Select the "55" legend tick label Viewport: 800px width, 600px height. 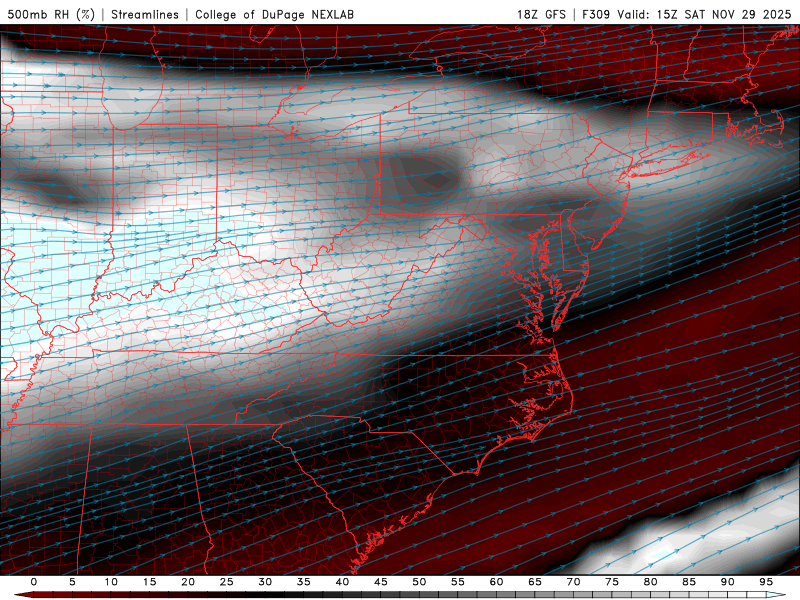pyautogui.click(x=458, y=582)
